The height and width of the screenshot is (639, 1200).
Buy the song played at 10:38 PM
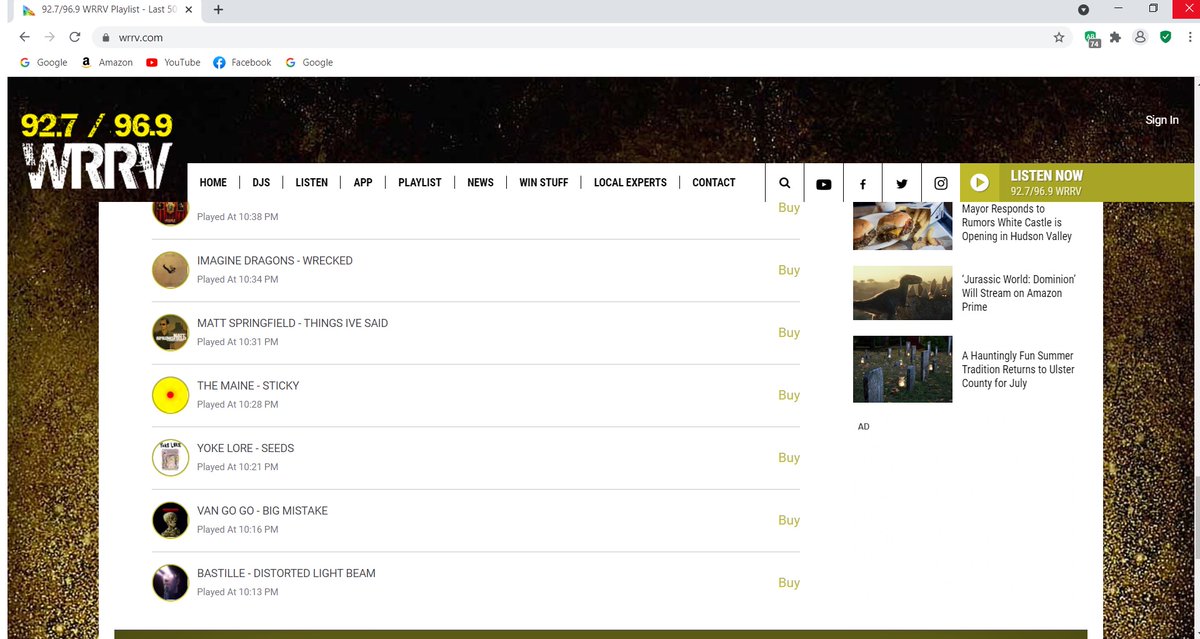pos(789,208)
